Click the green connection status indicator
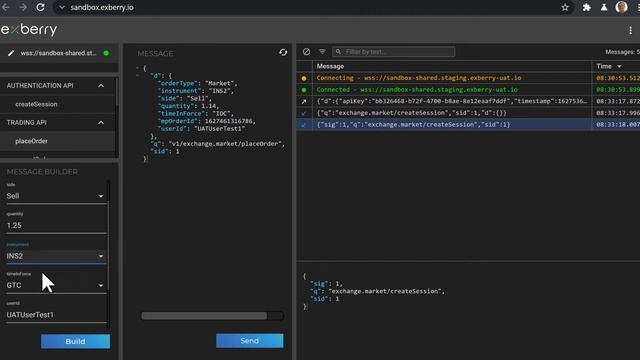Image resolution: width=640 pixels, height=360 pixels. coord(106,53)
